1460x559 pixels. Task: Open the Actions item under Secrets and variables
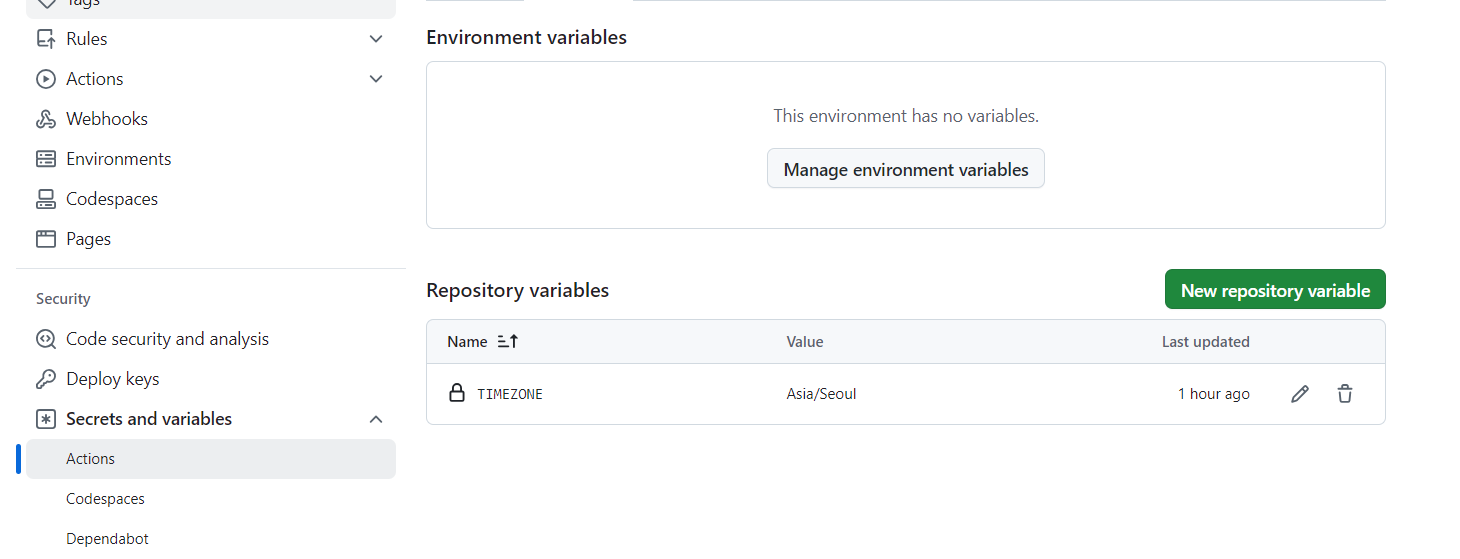coord(91,459)
